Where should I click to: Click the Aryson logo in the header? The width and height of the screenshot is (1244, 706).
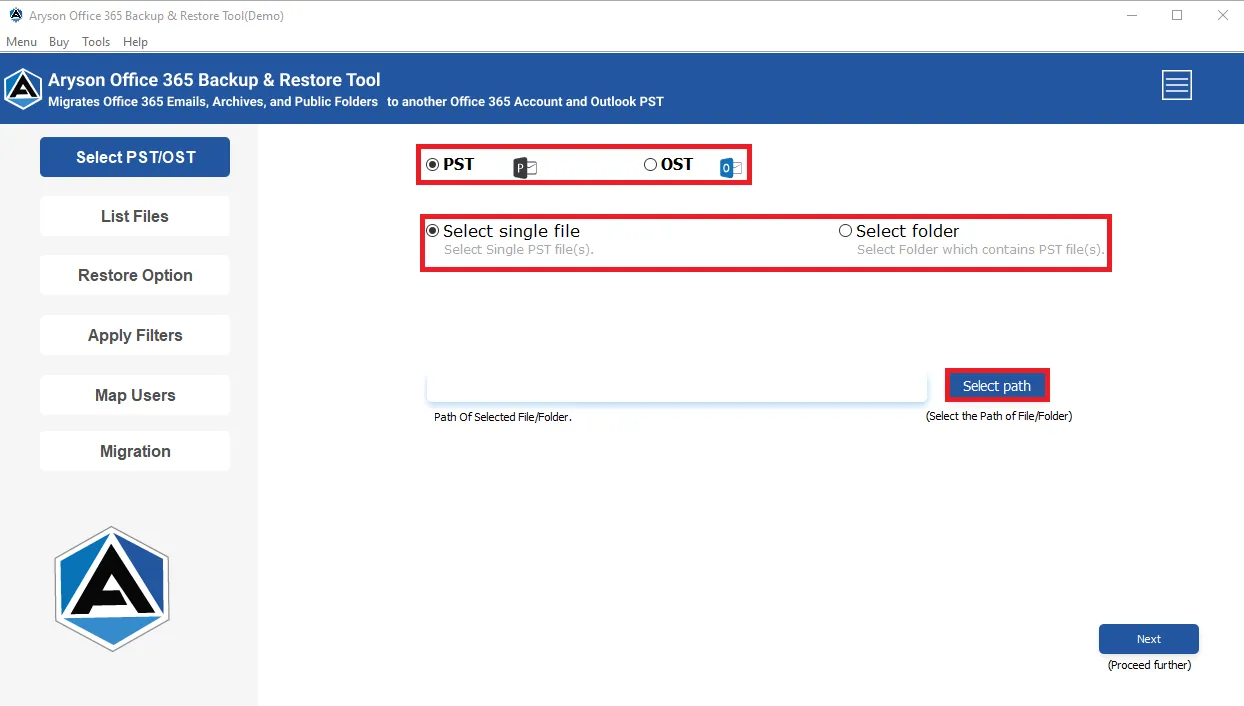[23, 89]
